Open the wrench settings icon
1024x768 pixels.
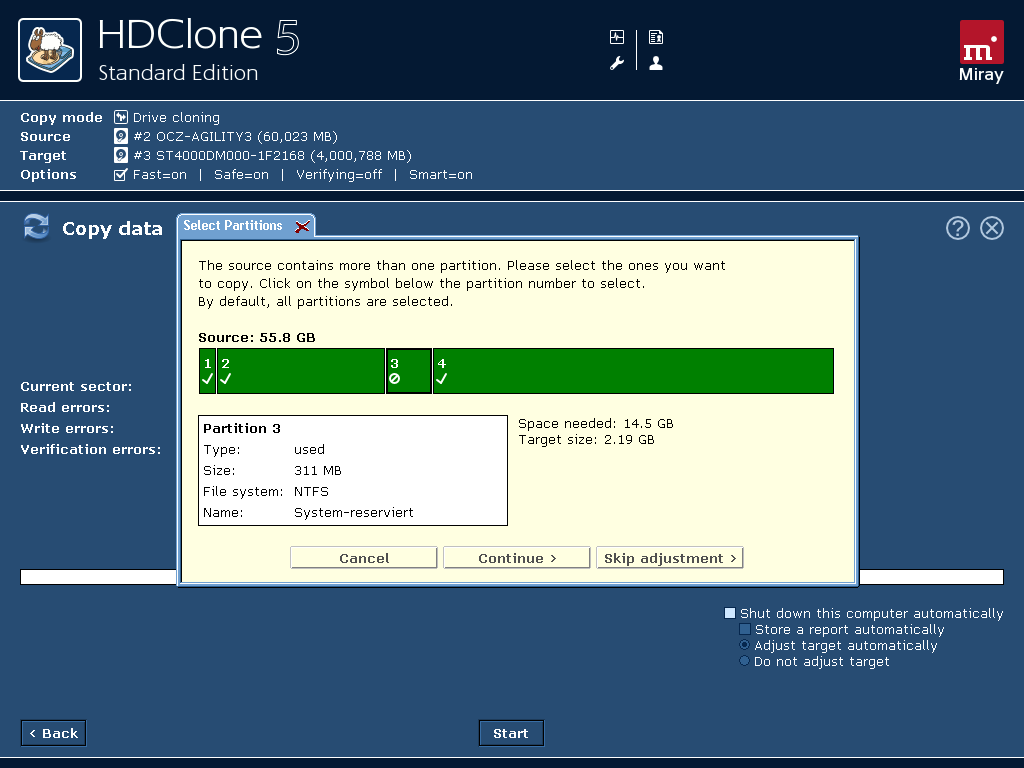(x=616, y=63)
